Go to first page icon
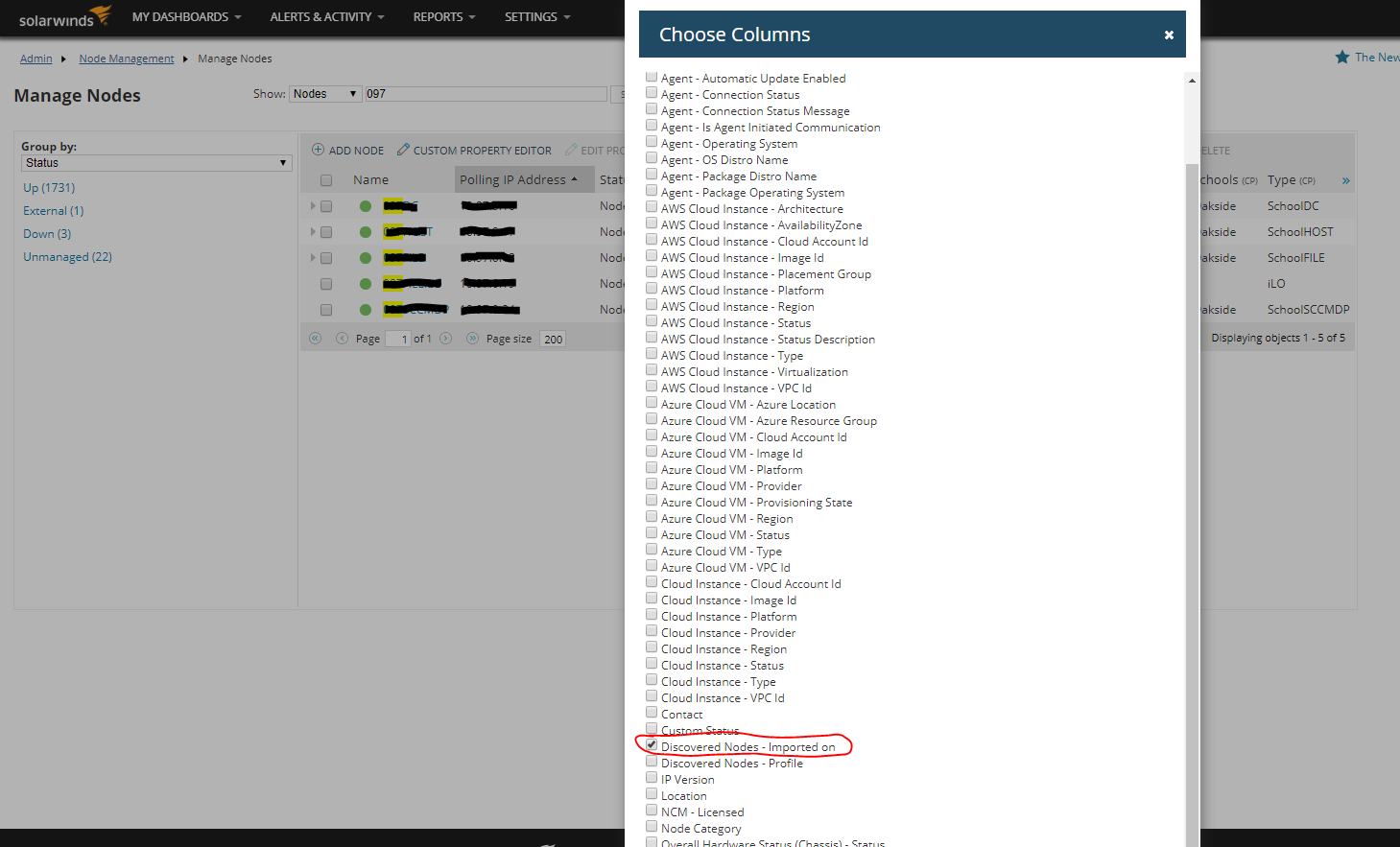1400x847 pixels. [x=316, y=339]
